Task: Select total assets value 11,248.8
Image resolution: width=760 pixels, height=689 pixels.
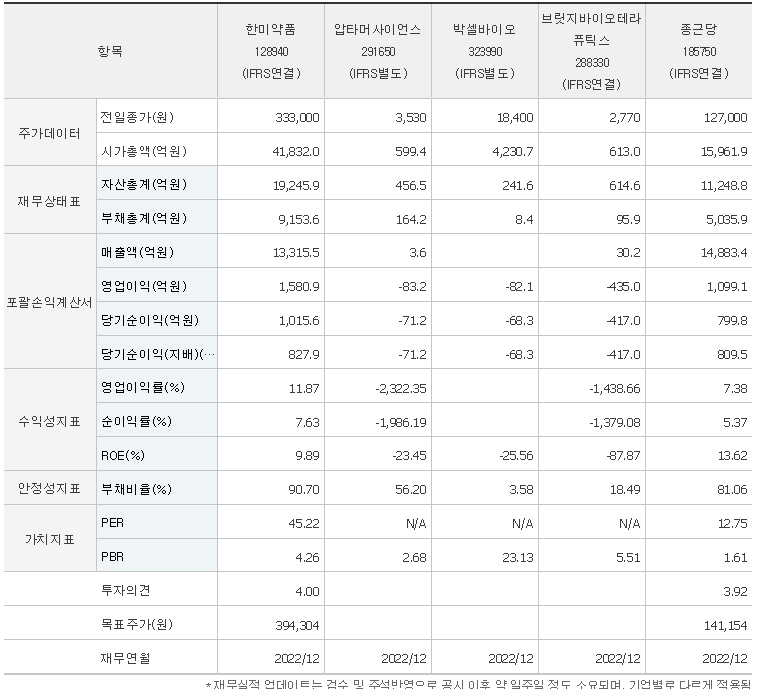Action: click(724, 186)
